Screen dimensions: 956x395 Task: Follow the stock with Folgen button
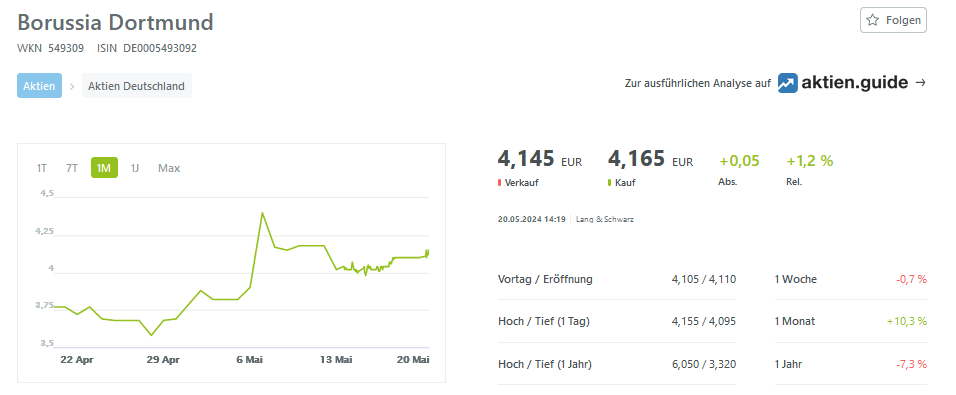(x=893, y=20)
